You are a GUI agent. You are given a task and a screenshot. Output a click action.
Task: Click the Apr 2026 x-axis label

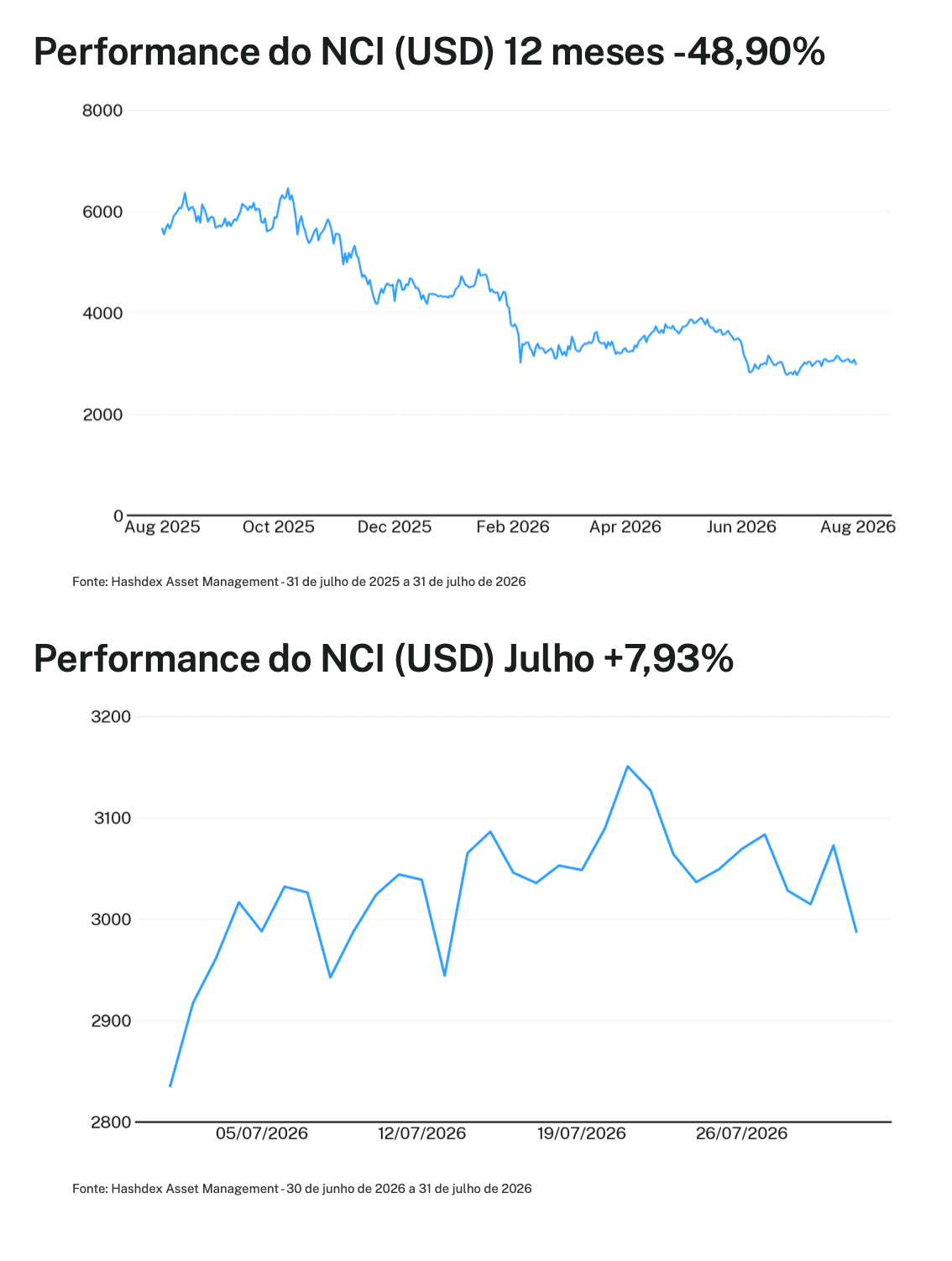(625, 527)
